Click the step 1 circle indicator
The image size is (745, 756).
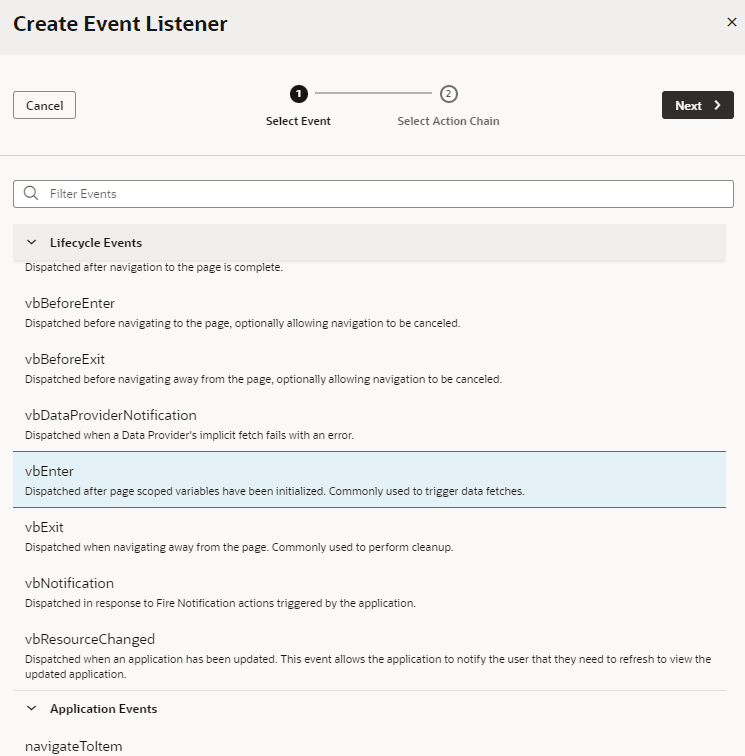pos(298,94)
